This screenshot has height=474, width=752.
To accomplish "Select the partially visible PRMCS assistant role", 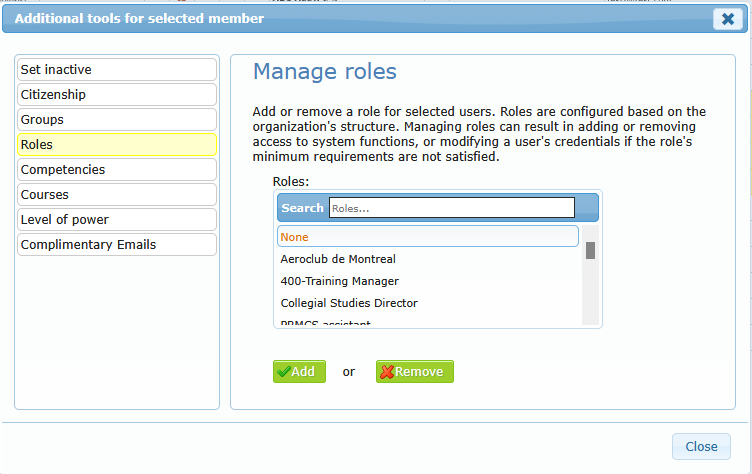I will (326, 323).
